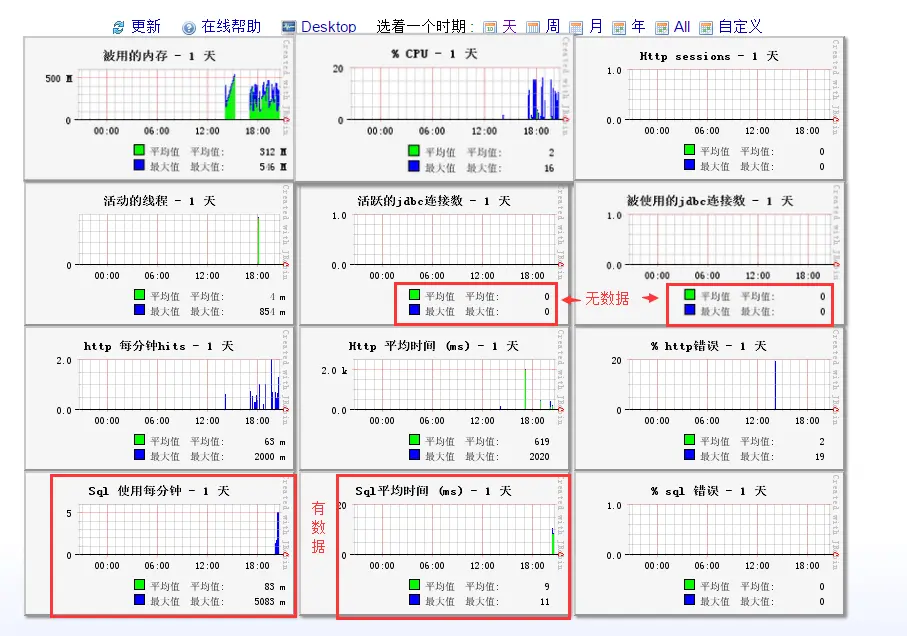Screen dimensions: 907x636
Task: Click the calendar icon beside 月
Action: click(576, 28)
